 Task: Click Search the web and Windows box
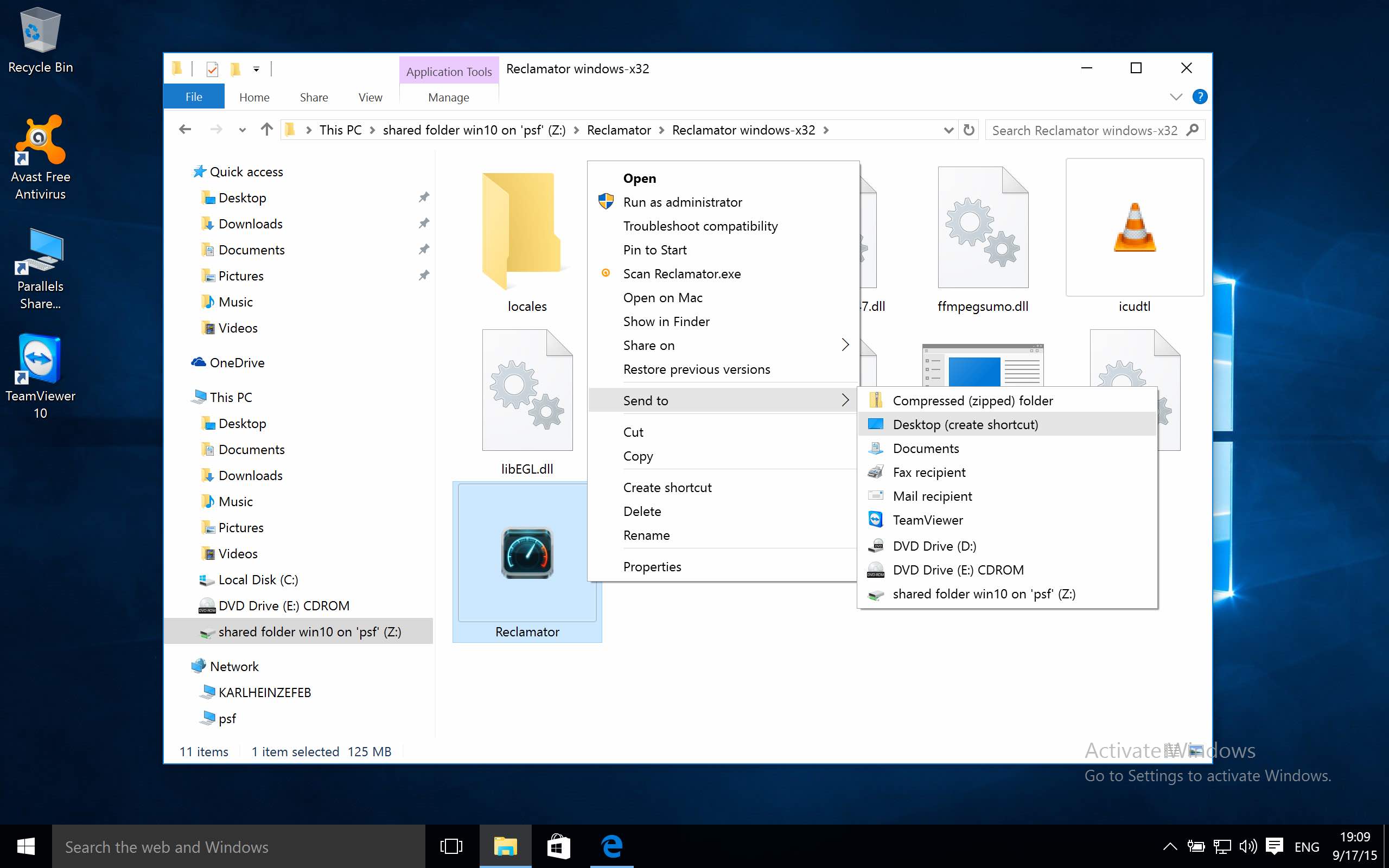coord(238,847)
